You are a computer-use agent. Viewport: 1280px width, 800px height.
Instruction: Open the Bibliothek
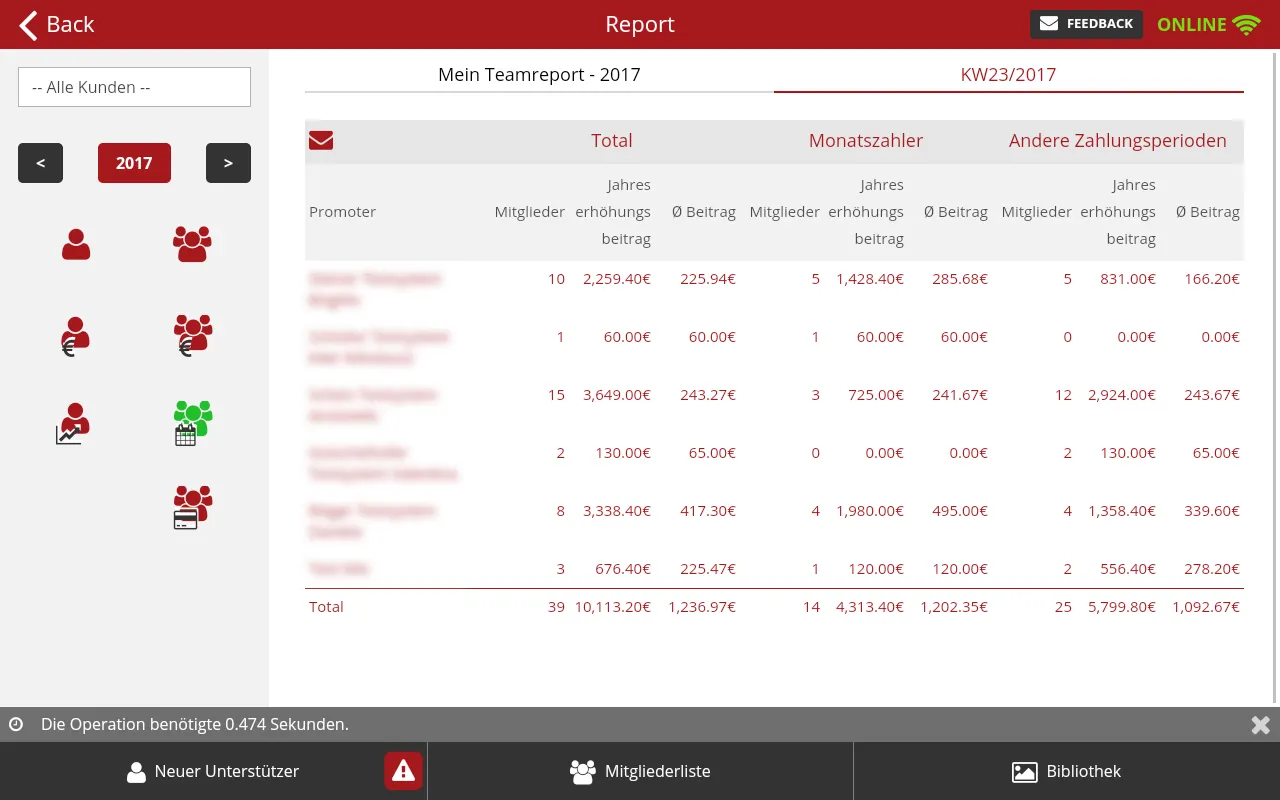coord(1066,771)
